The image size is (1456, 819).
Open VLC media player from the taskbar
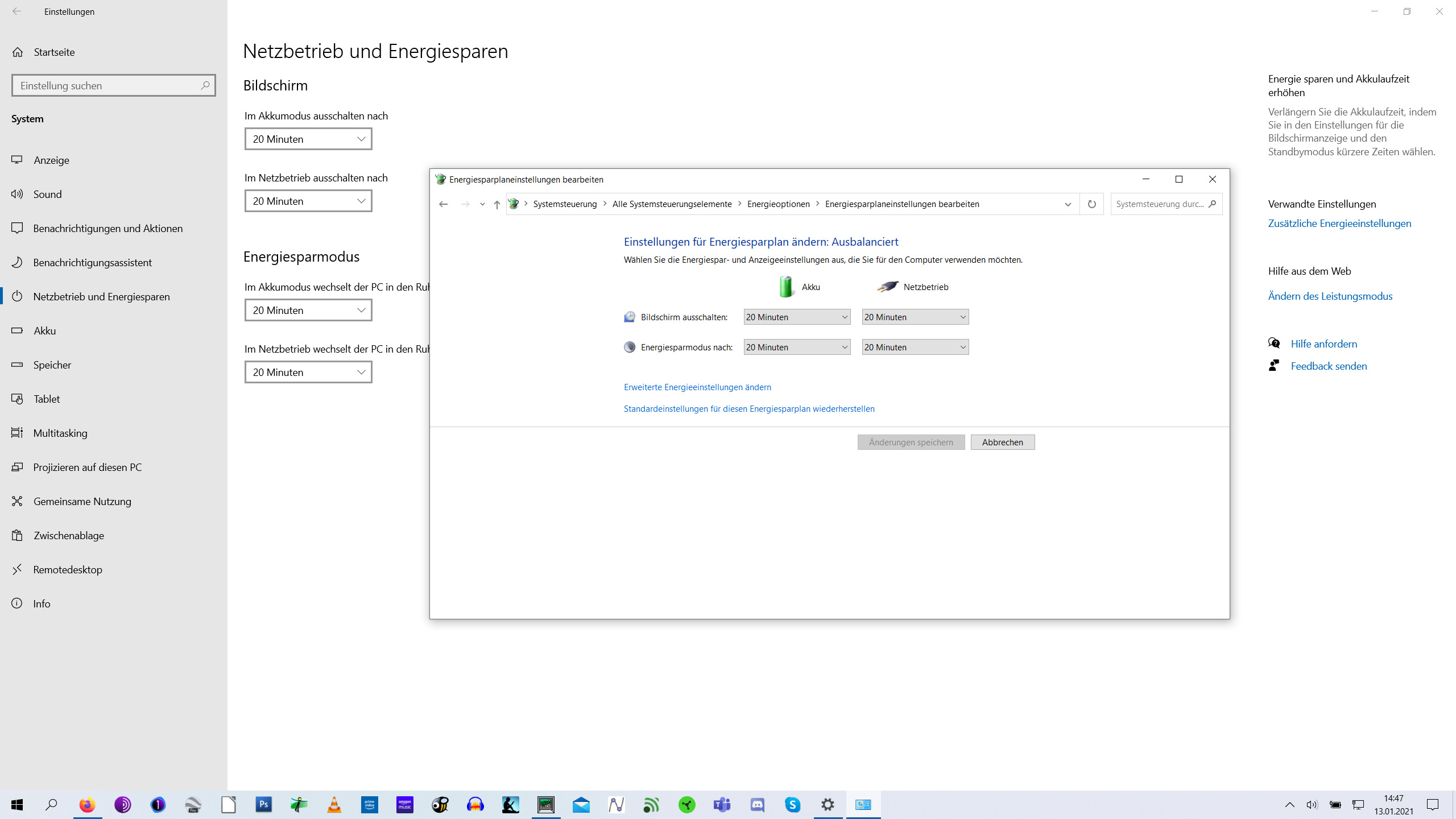click(334, 804)
